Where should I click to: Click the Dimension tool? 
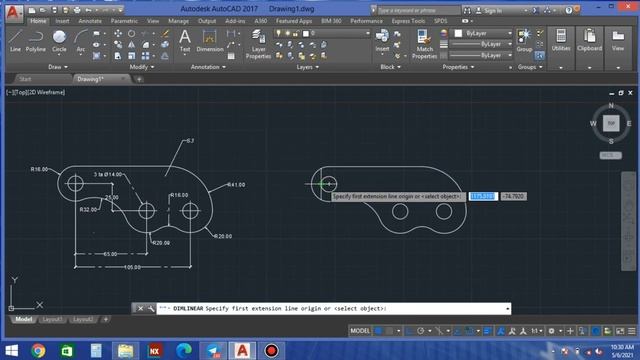209,41
